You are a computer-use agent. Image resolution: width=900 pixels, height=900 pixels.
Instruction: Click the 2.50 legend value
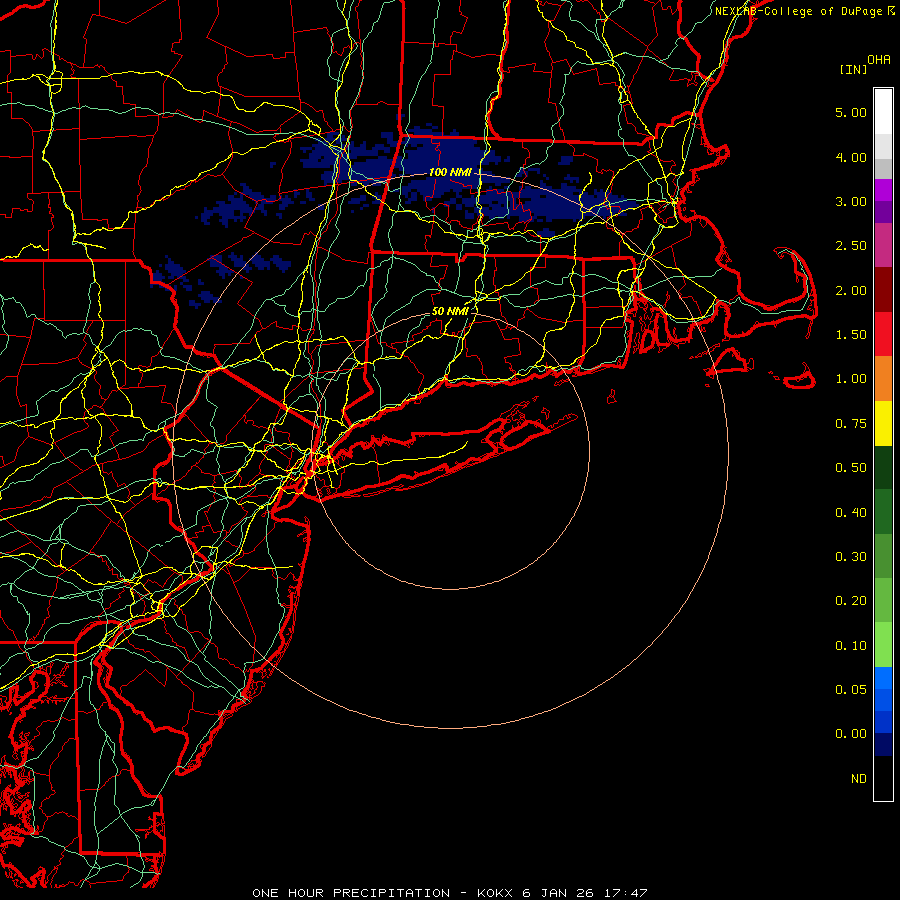851,246
